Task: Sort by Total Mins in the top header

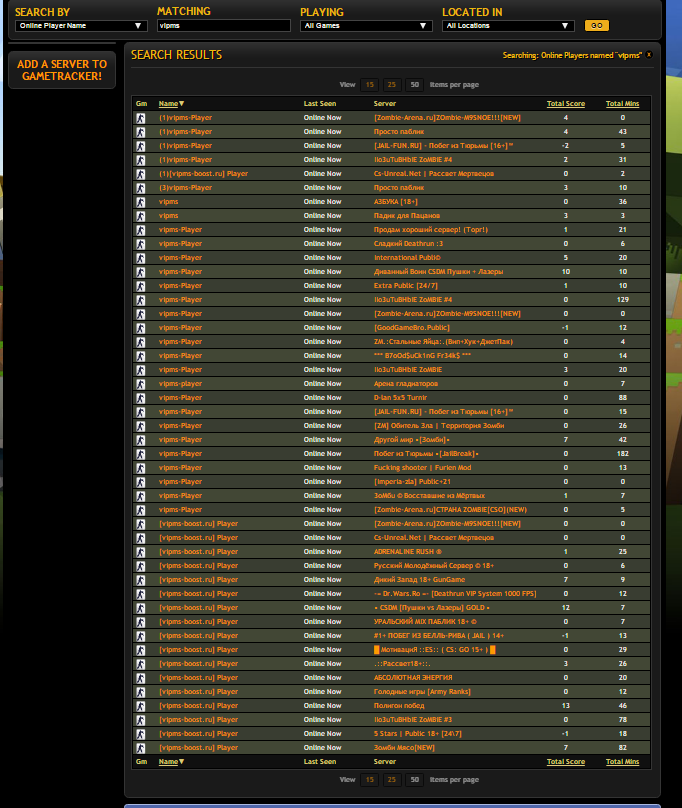Action: (622, 104)
